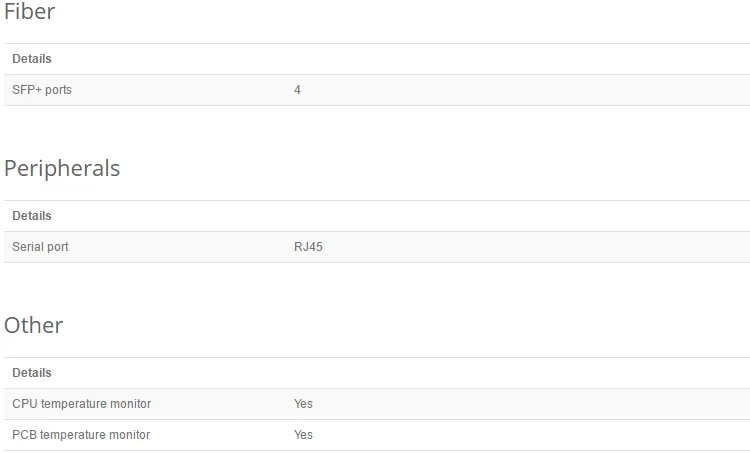Click Details header under Fiber
The width and height of the screenshot is (750, 453).
click(x=32, y=59)
